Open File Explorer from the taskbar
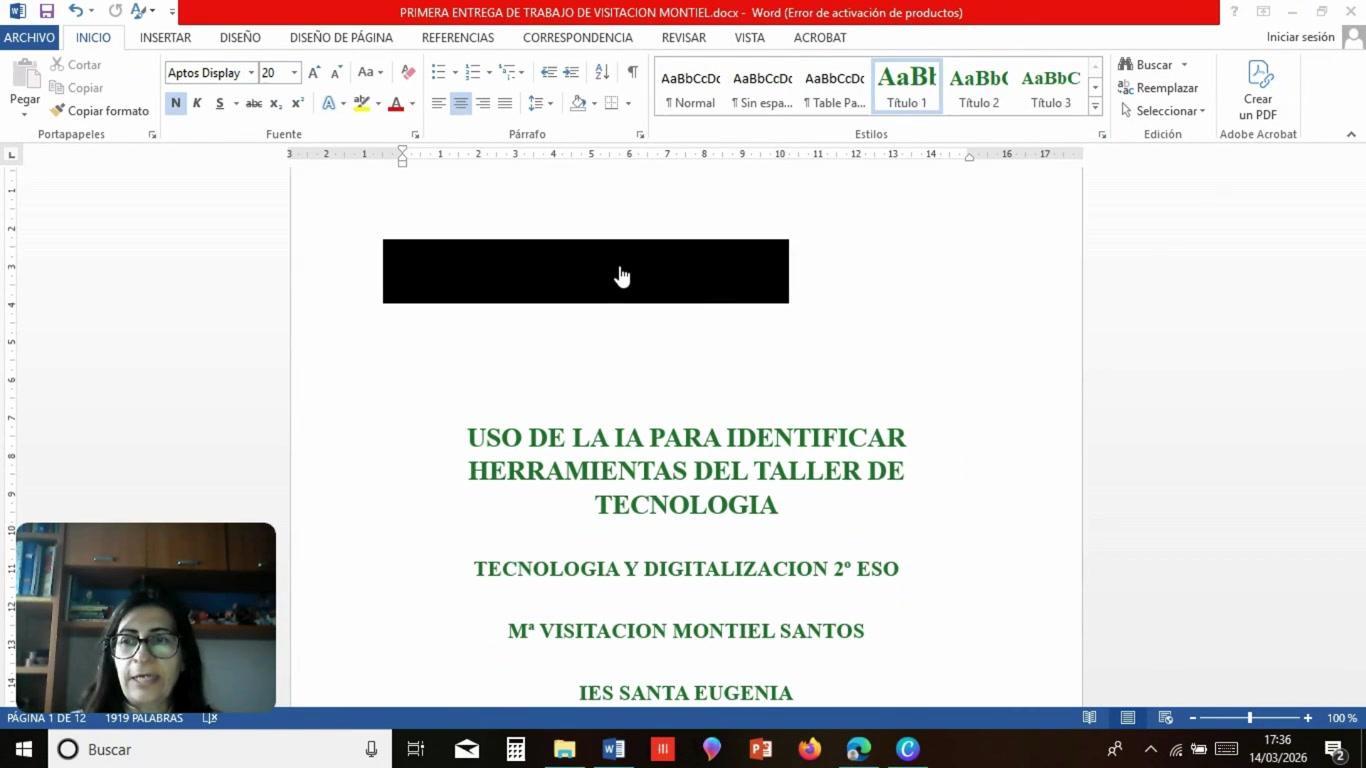Screen dimensions: 1366x768 pyautogui.click(x=565, y=749)
